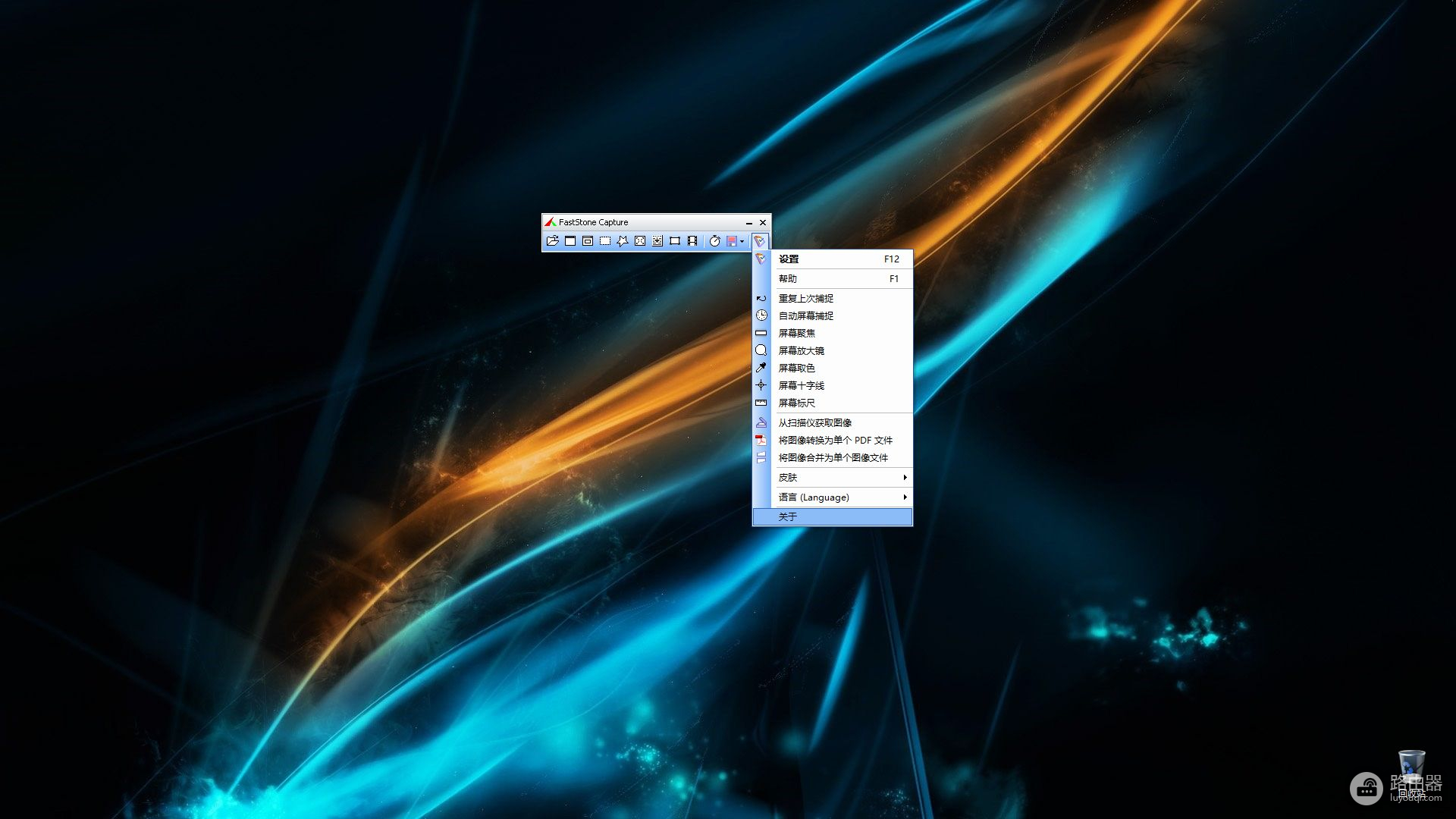Select 将图像转换为单个 PDF 文件
Screen dimensions: 1456x819
tap(833, 441)
